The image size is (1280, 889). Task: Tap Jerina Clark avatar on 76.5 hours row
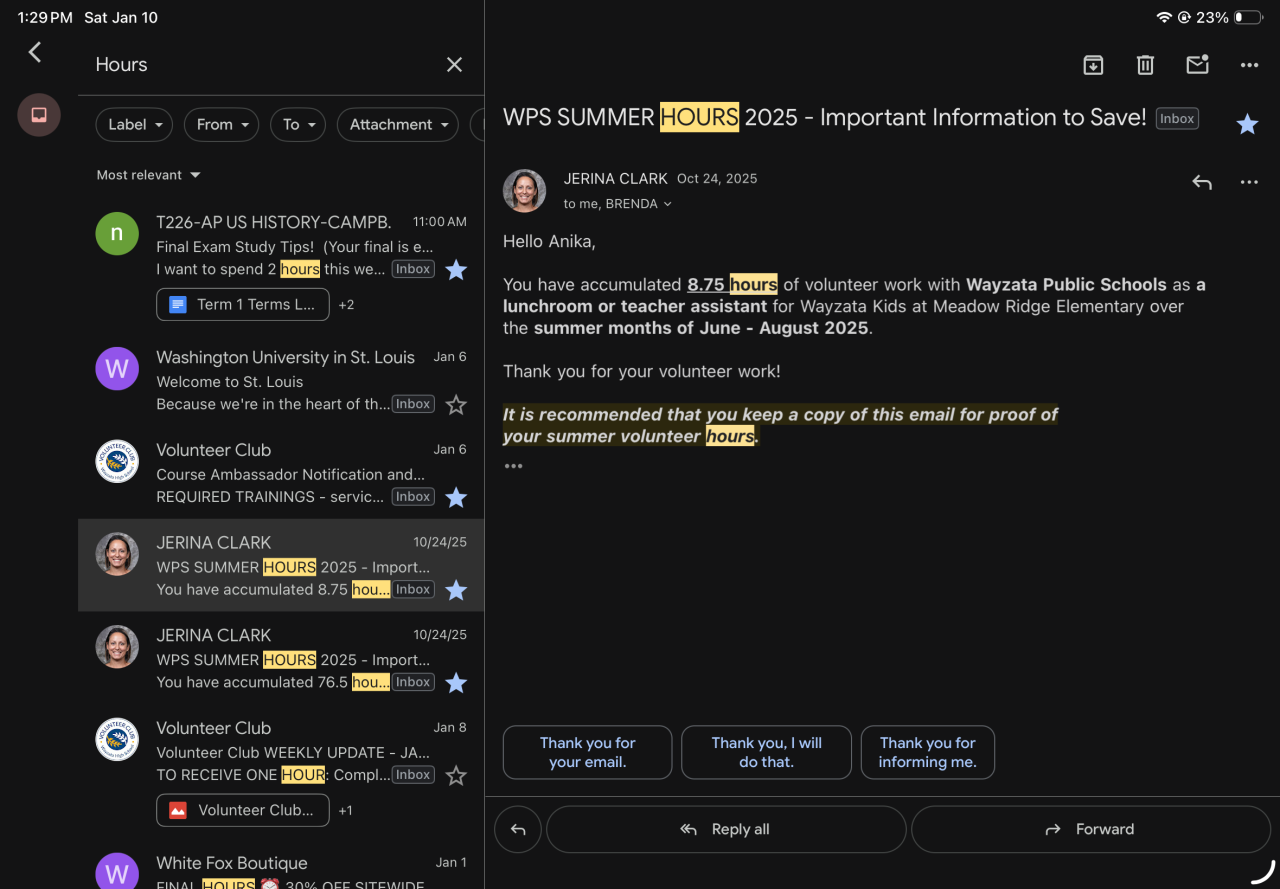pyautogui.click(x=117, y=647)
